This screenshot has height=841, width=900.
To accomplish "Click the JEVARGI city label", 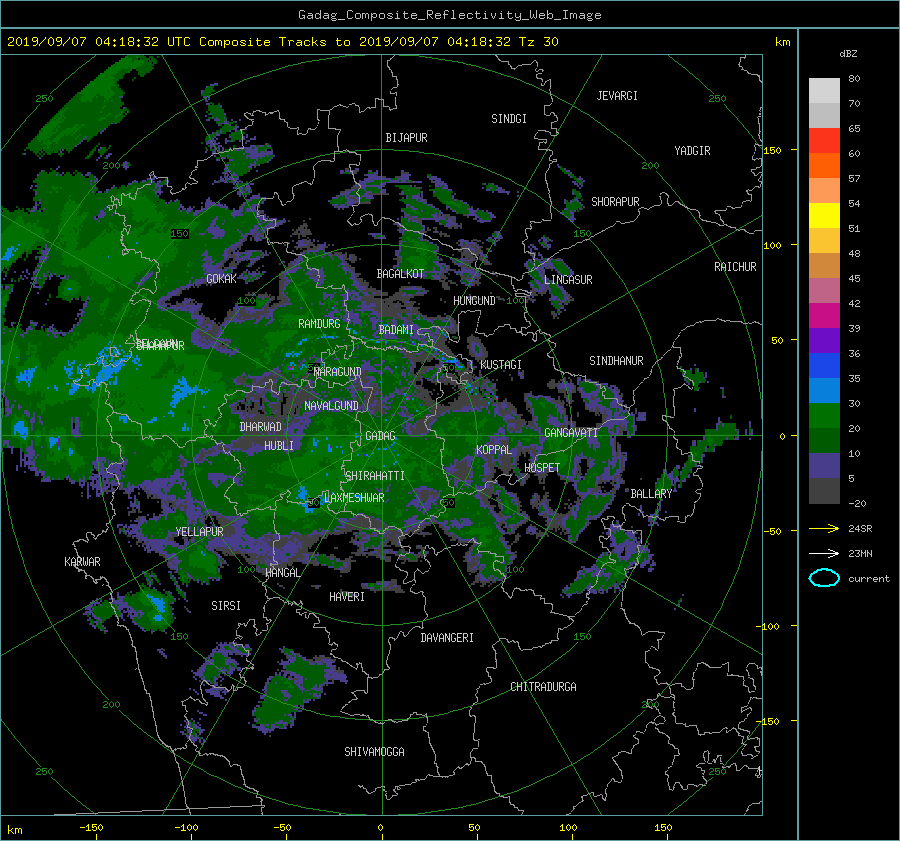I will 617,96.
